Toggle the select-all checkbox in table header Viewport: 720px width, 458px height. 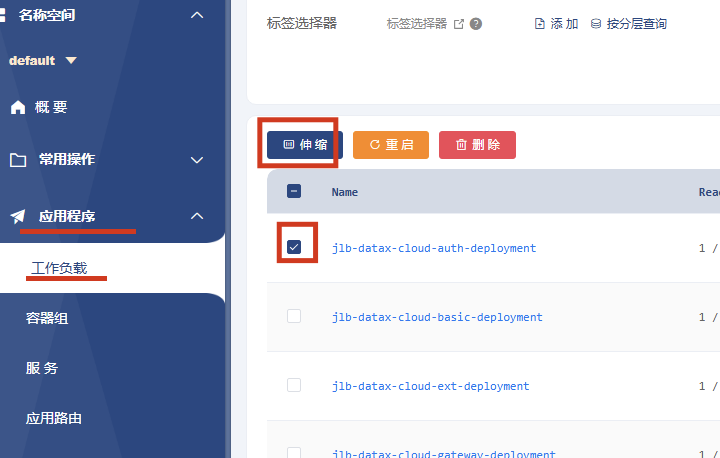294,191
